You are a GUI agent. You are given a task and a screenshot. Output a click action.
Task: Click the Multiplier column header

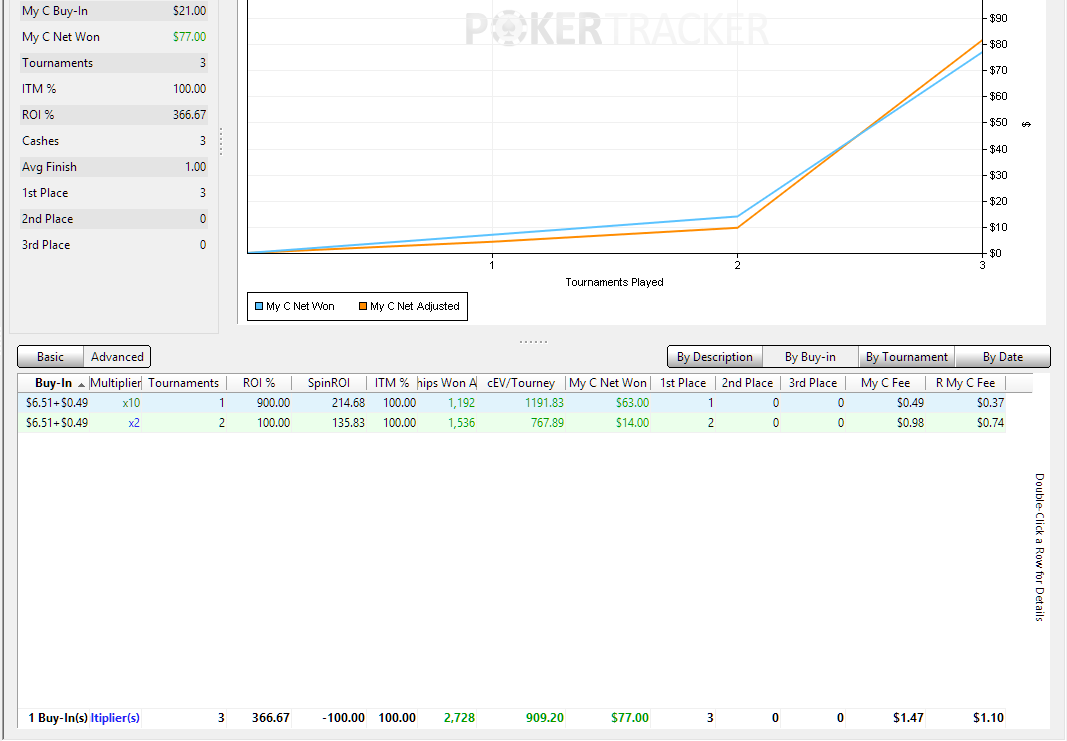point(116,383)
